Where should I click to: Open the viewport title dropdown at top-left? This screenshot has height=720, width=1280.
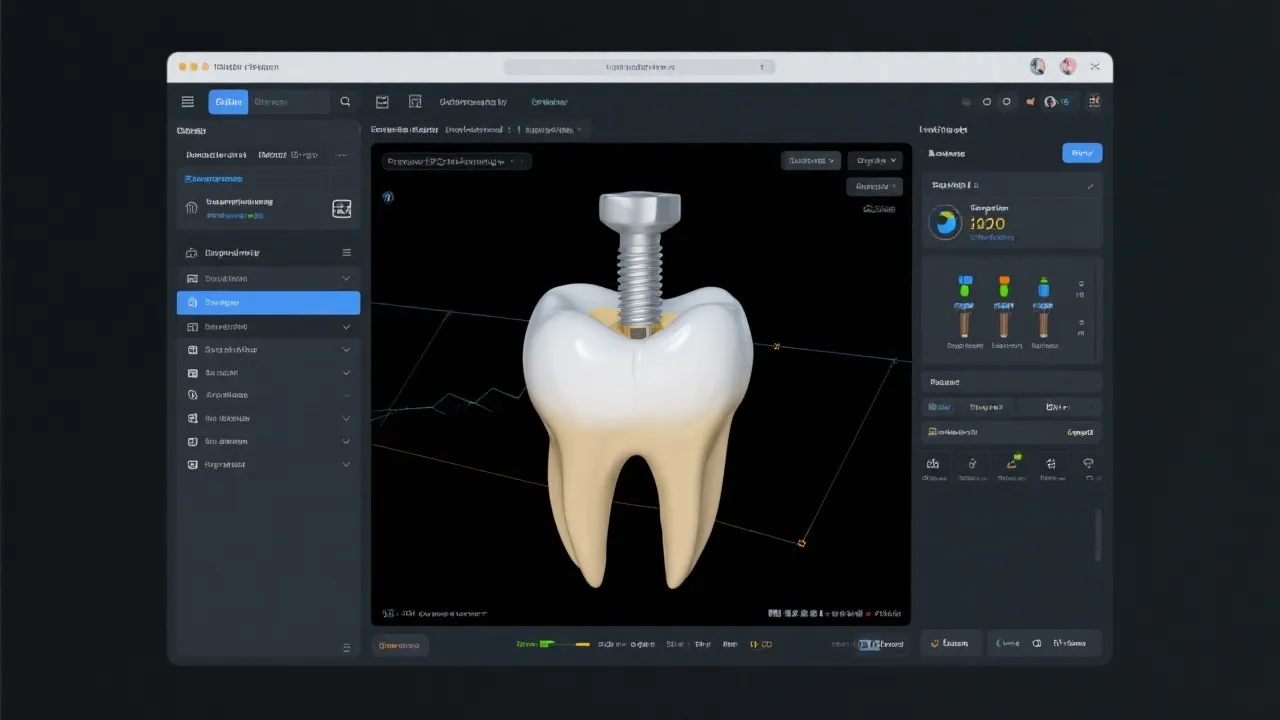(458, 161)
